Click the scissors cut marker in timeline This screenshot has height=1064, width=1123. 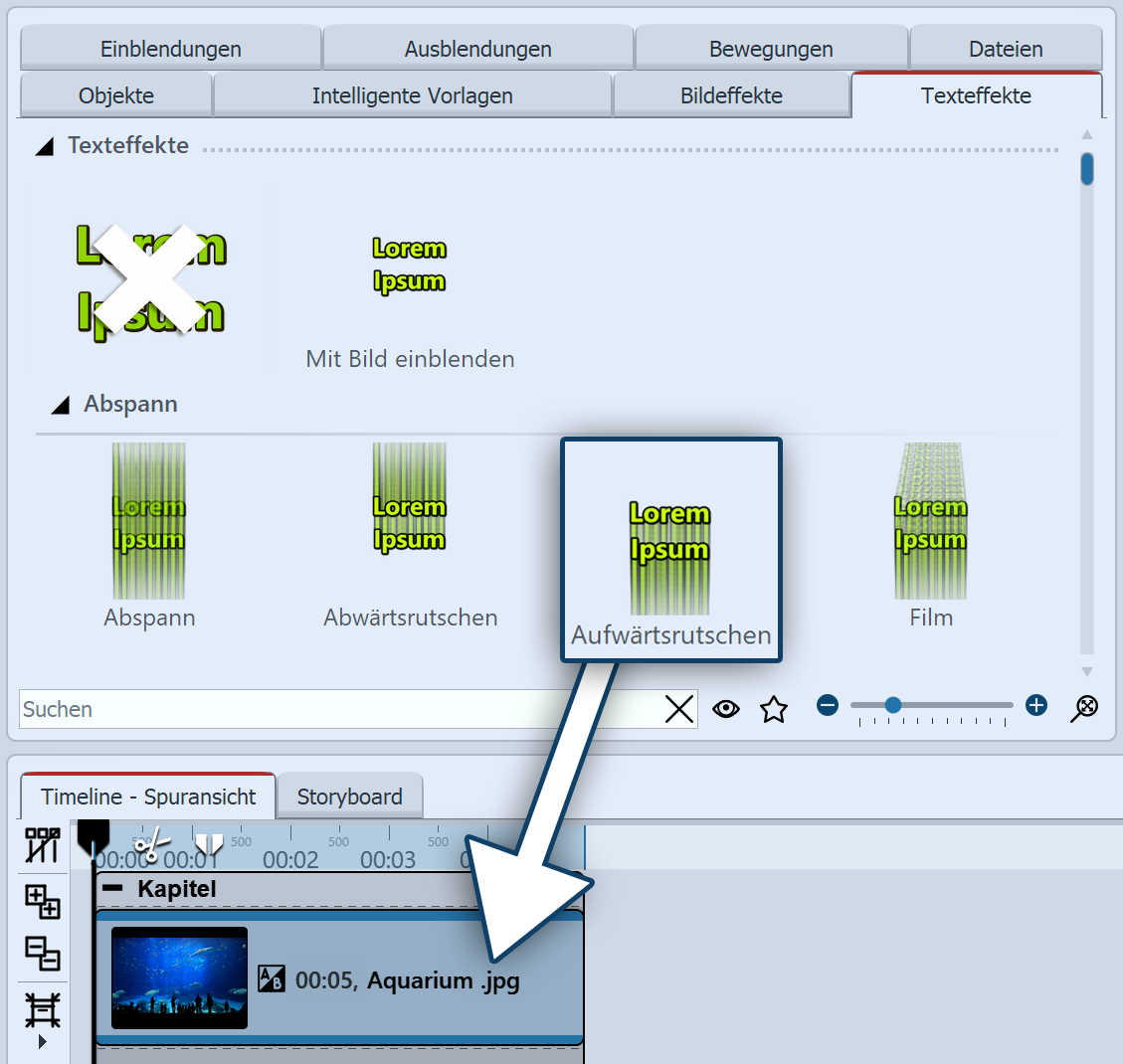(x=150, y=847)
